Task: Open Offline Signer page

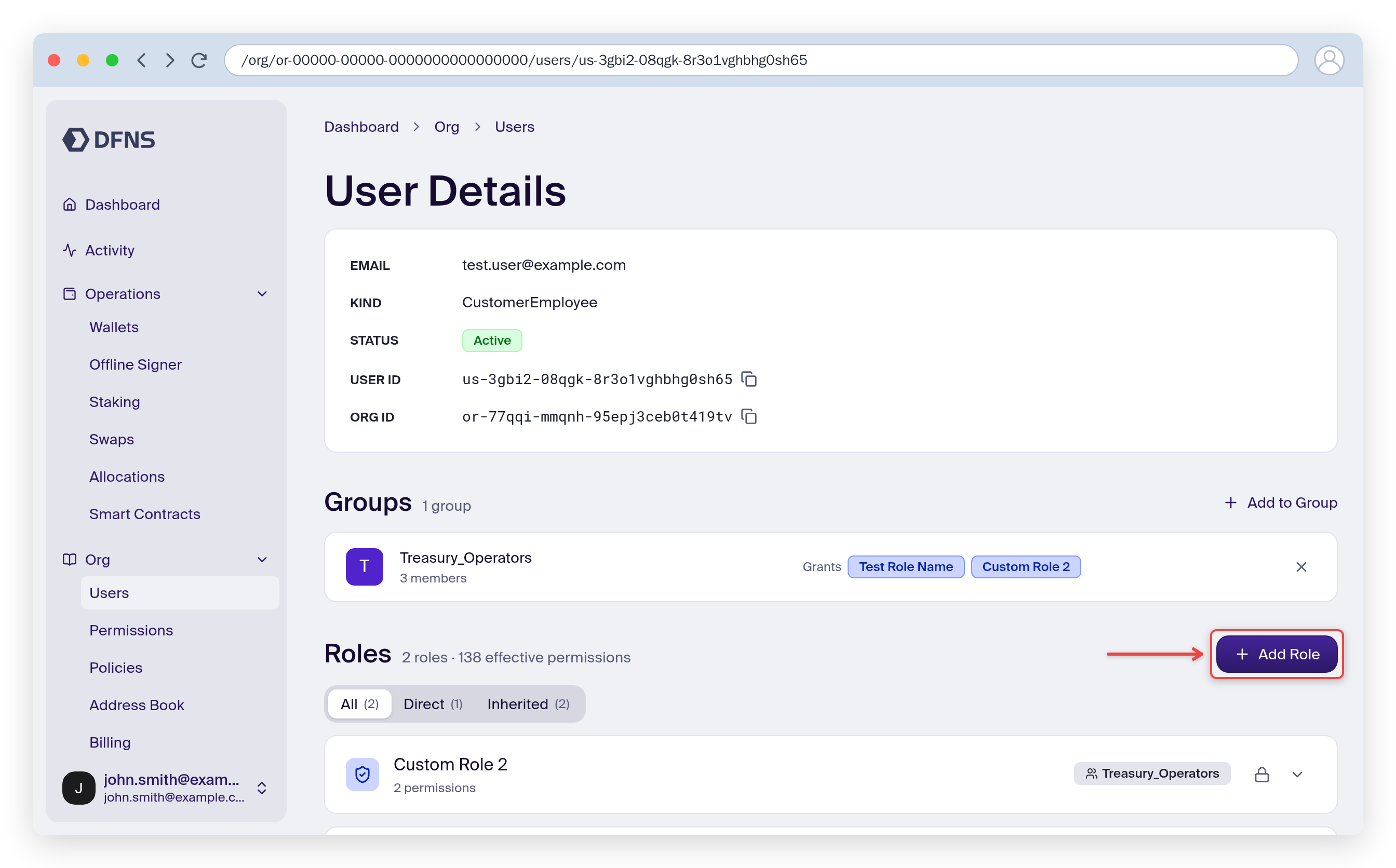Action: coord(136,364)
